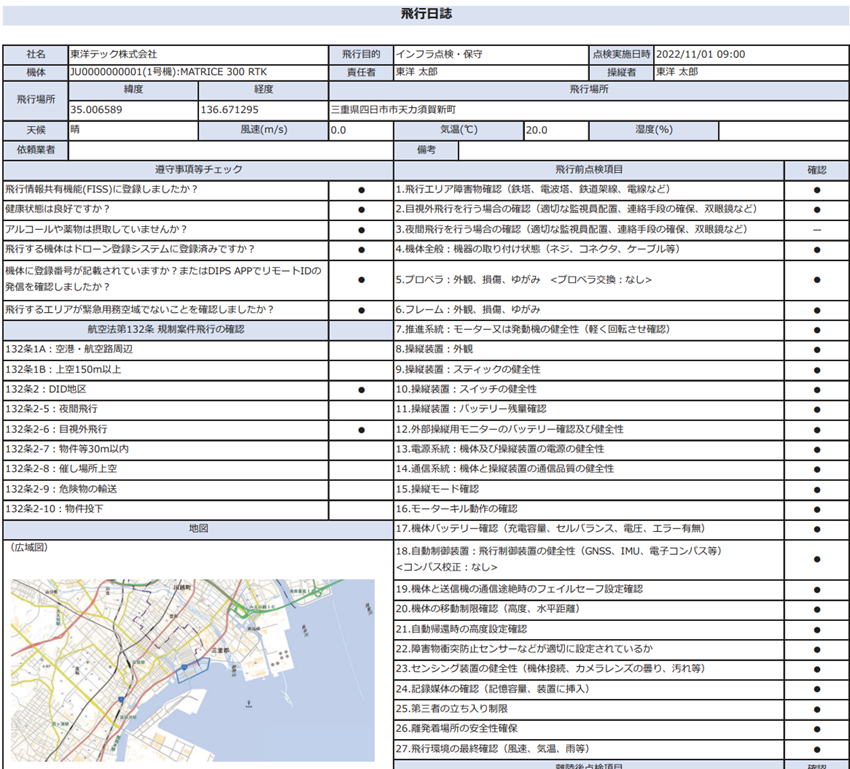Toggle the drone registration system check mark
850x769 pixels.
[362, 250]
